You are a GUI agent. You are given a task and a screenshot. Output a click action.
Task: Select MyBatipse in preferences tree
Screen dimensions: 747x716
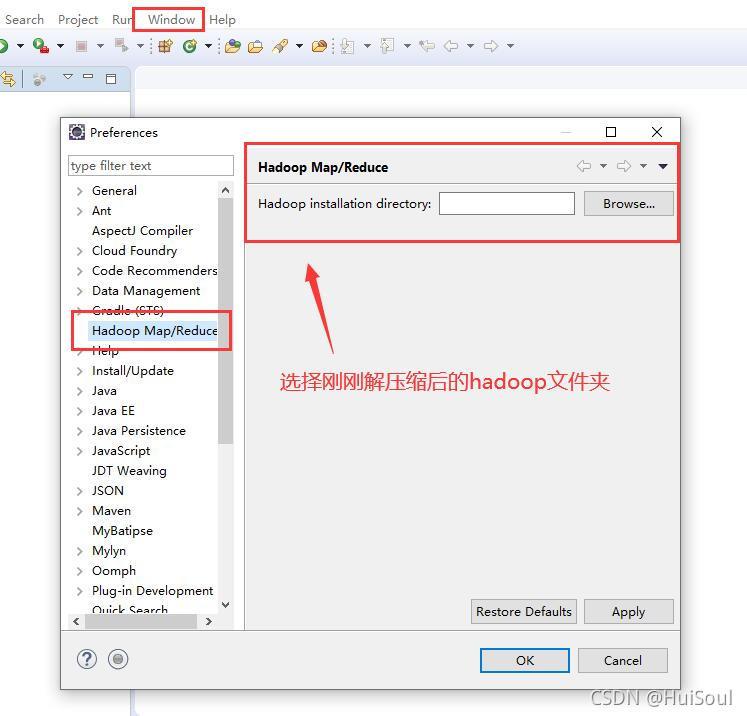pyautogui.click(x=122, y=531)
